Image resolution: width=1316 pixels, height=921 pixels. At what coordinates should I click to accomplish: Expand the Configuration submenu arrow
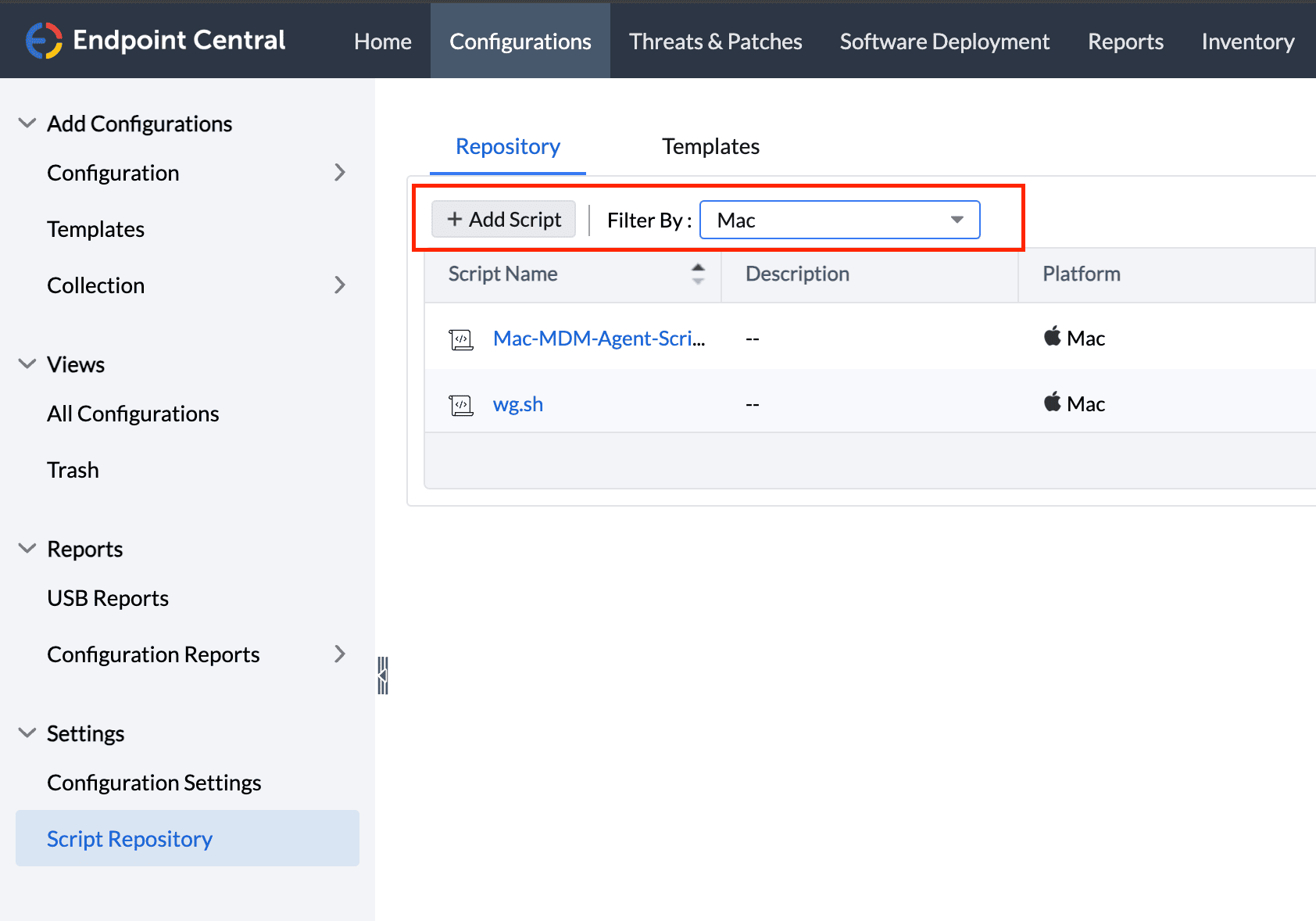340,173
